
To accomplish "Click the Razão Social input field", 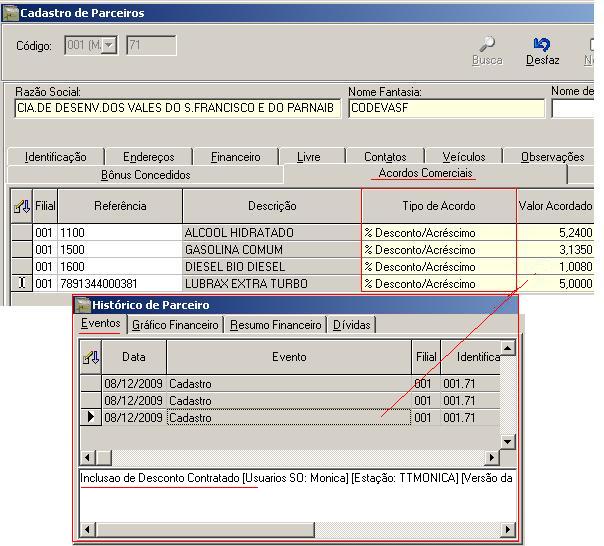I will (x=178, y=108).
